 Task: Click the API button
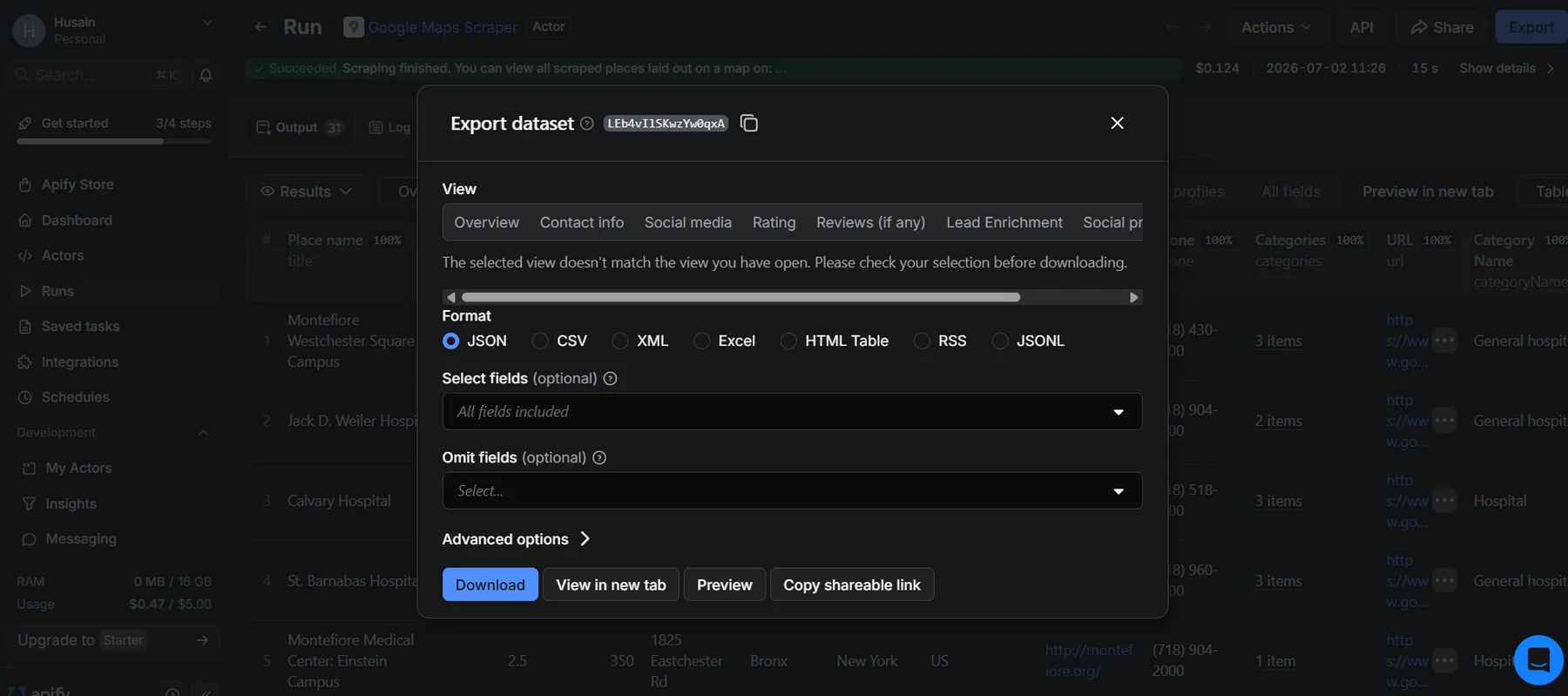pos(1362,27)
